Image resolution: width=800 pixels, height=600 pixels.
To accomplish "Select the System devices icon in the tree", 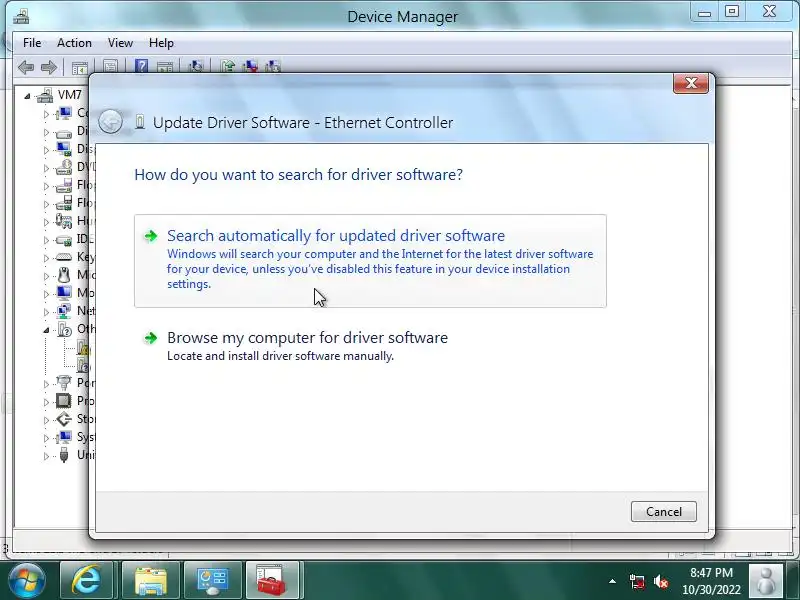I will [x=64, y=437].
